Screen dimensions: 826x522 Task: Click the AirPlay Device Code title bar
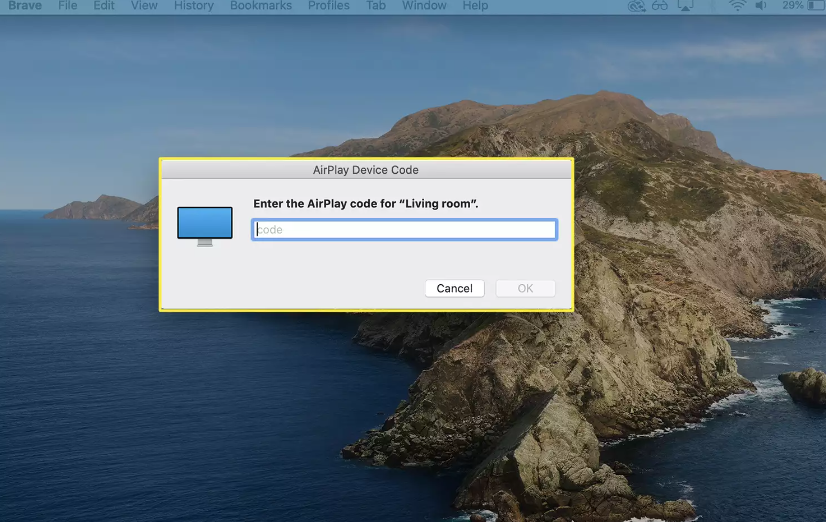(366, 170)
